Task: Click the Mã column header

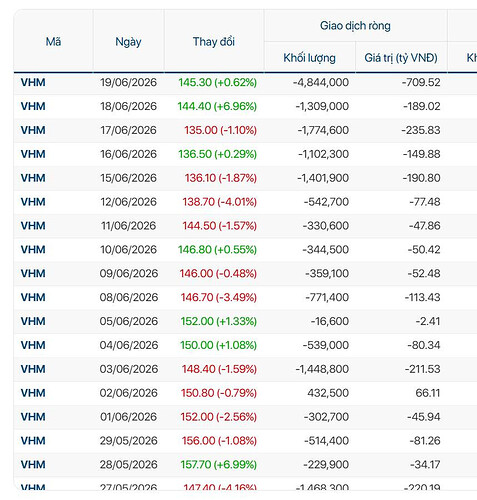Action: click(x=53, y=42)
